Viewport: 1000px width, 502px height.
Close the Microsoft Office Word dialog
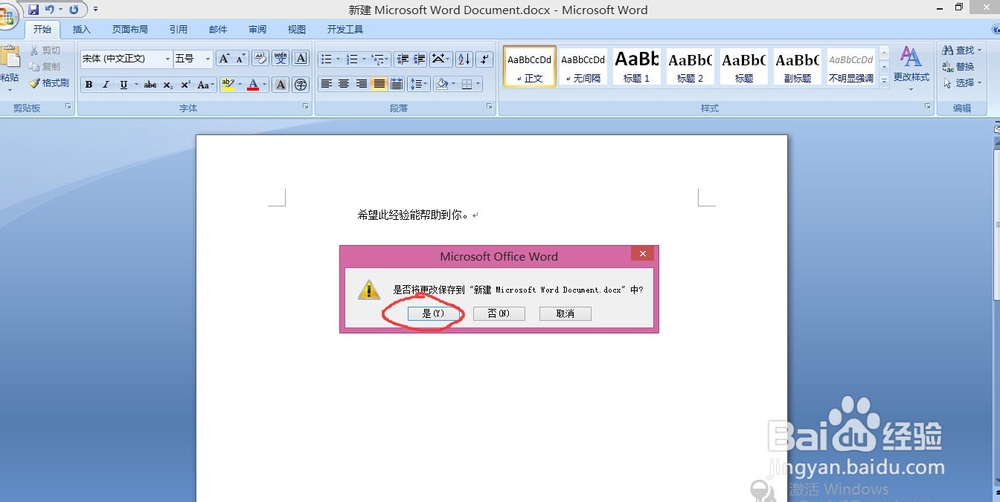(642, 253)
